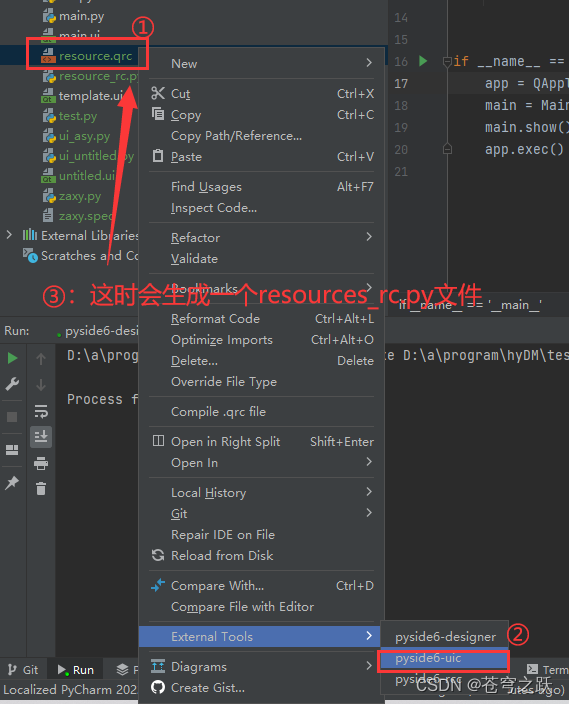Click the Reload from Disk icon
Viewport: 569px width, 704px height.
click(158, 555)
